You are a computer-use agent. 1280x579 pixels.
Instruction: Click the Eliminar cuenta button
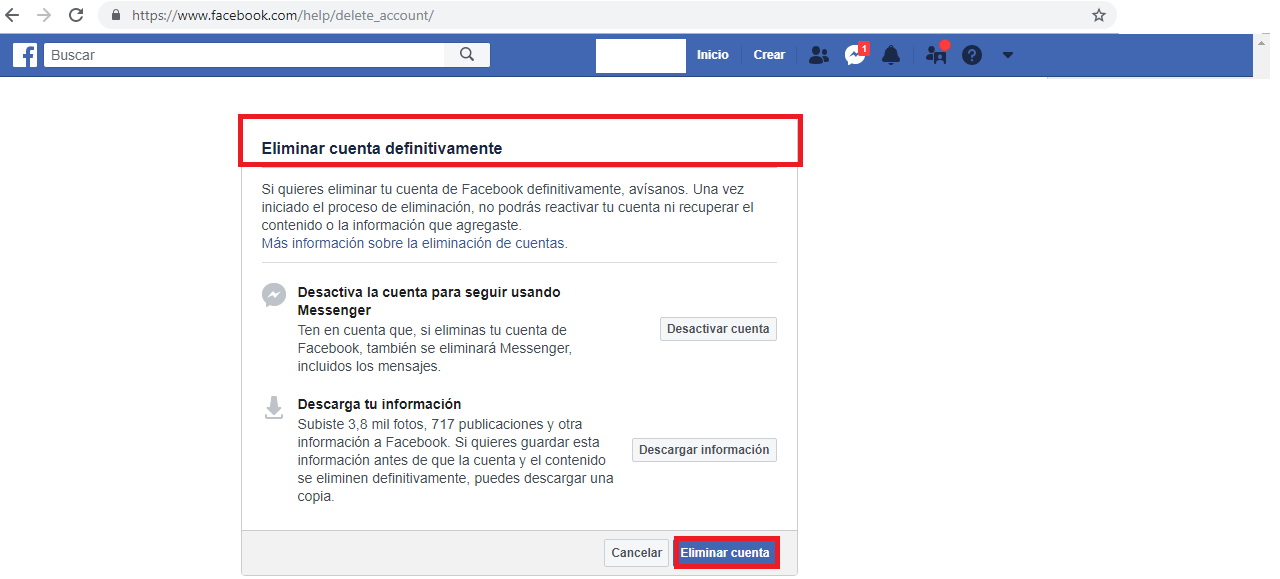725,553
